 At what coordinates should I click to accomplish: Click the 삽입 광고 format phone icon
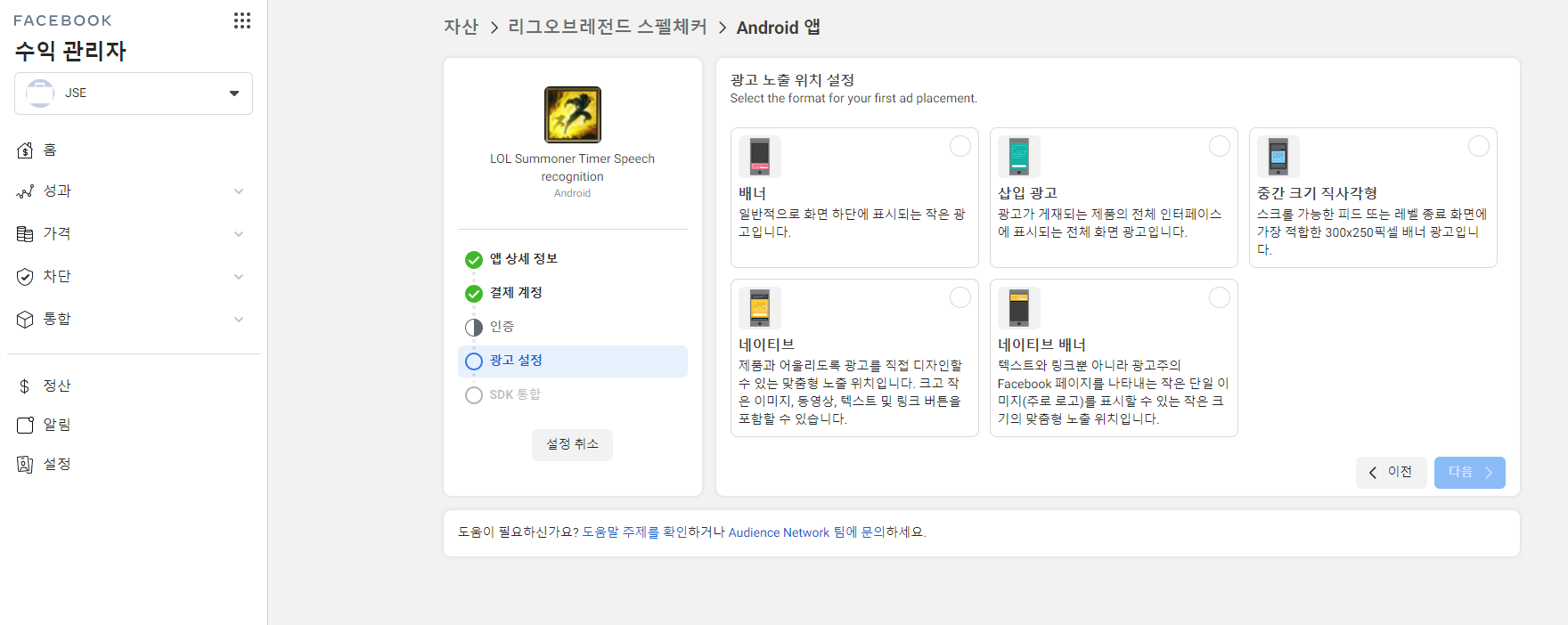pyautogui.click(x=1019, y=157)
